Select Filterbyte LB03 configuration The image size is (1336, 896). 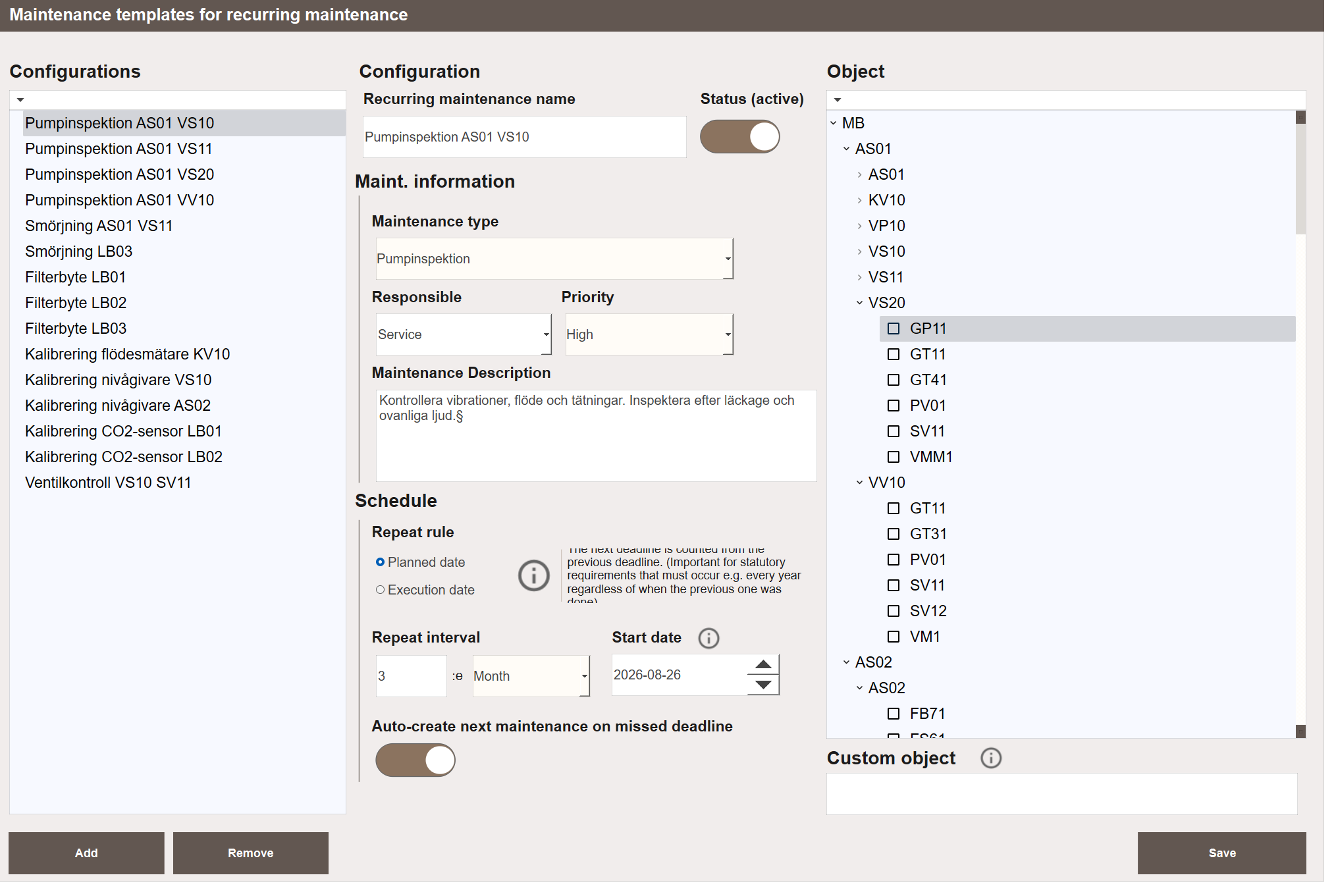click(184, 329)
